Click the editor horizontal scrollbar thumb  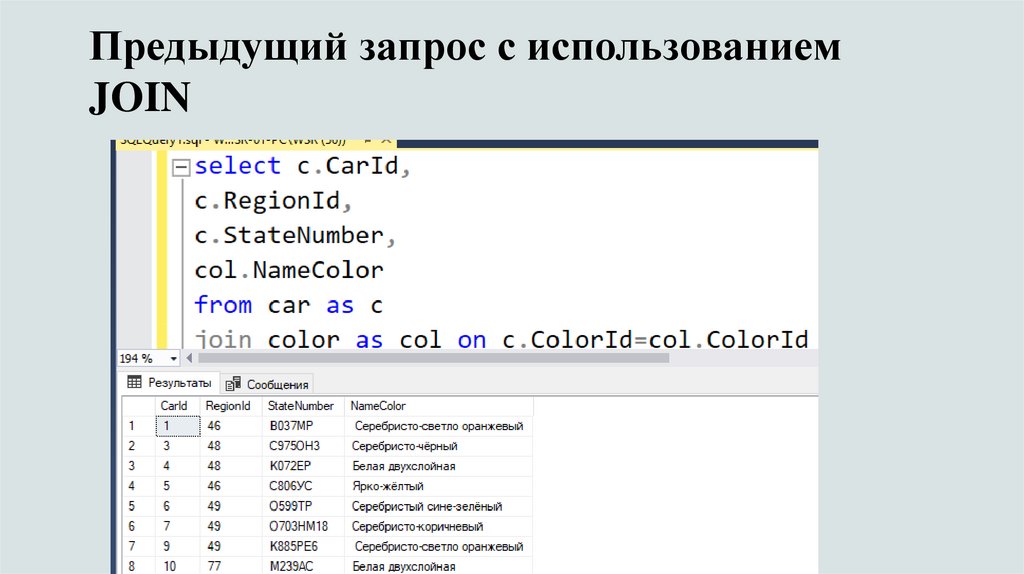click(434, 358)
